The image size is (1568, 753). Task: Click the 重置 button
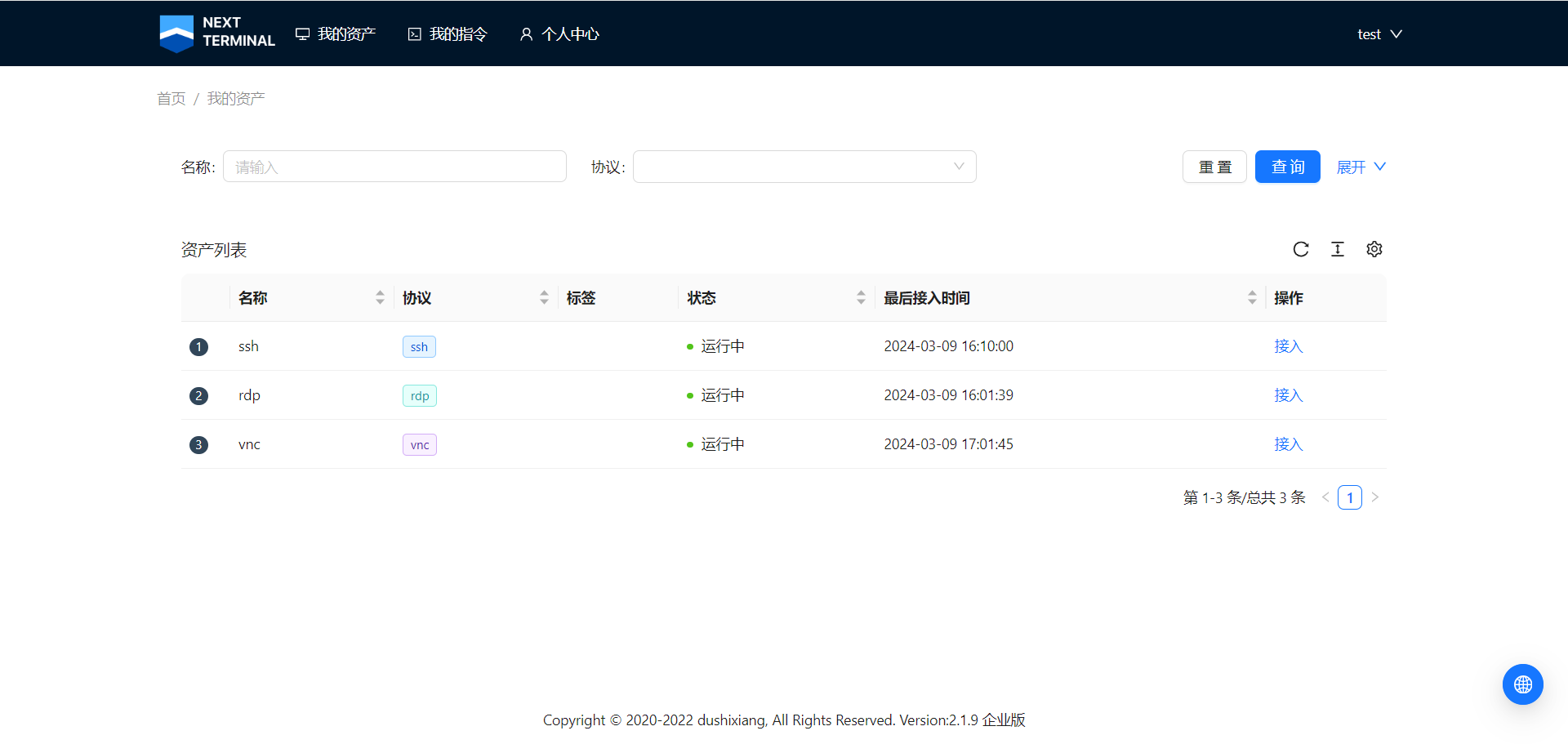(x=1214, y=167)
